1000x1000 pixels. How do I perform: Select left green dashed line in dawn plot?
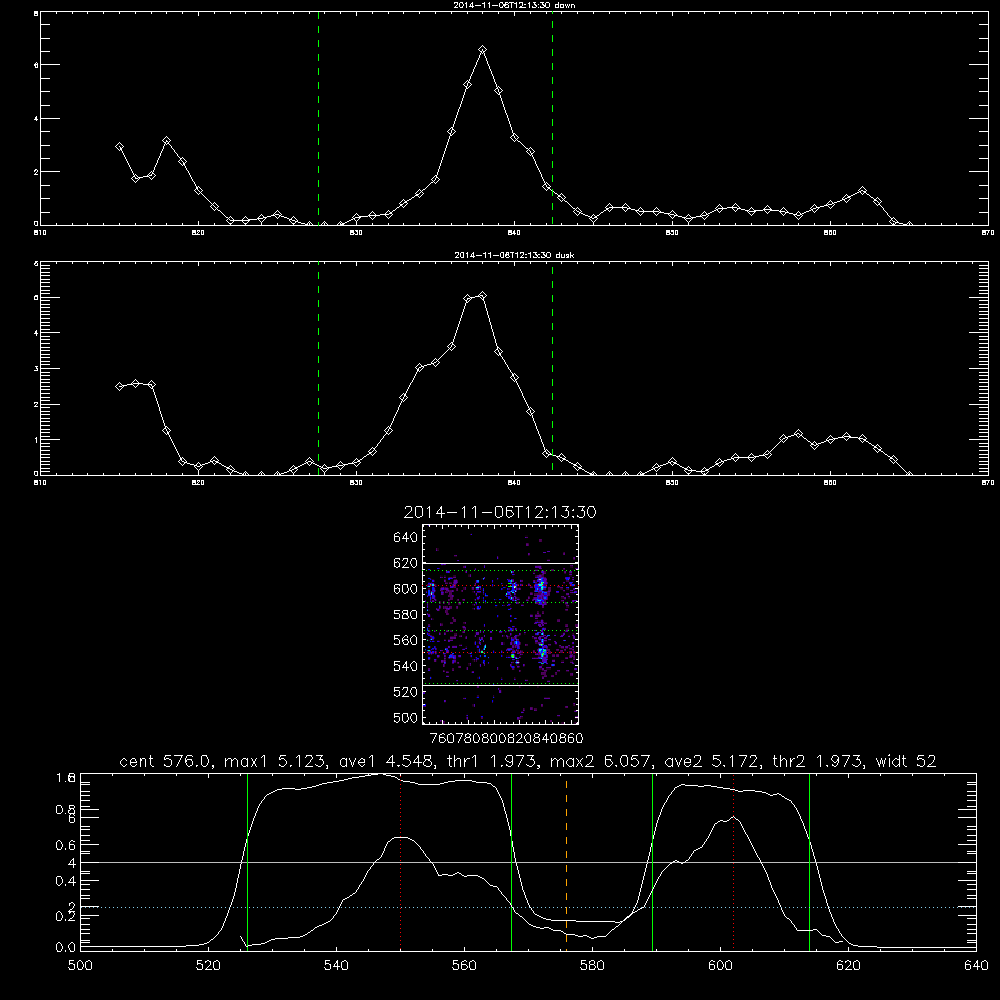318,118
